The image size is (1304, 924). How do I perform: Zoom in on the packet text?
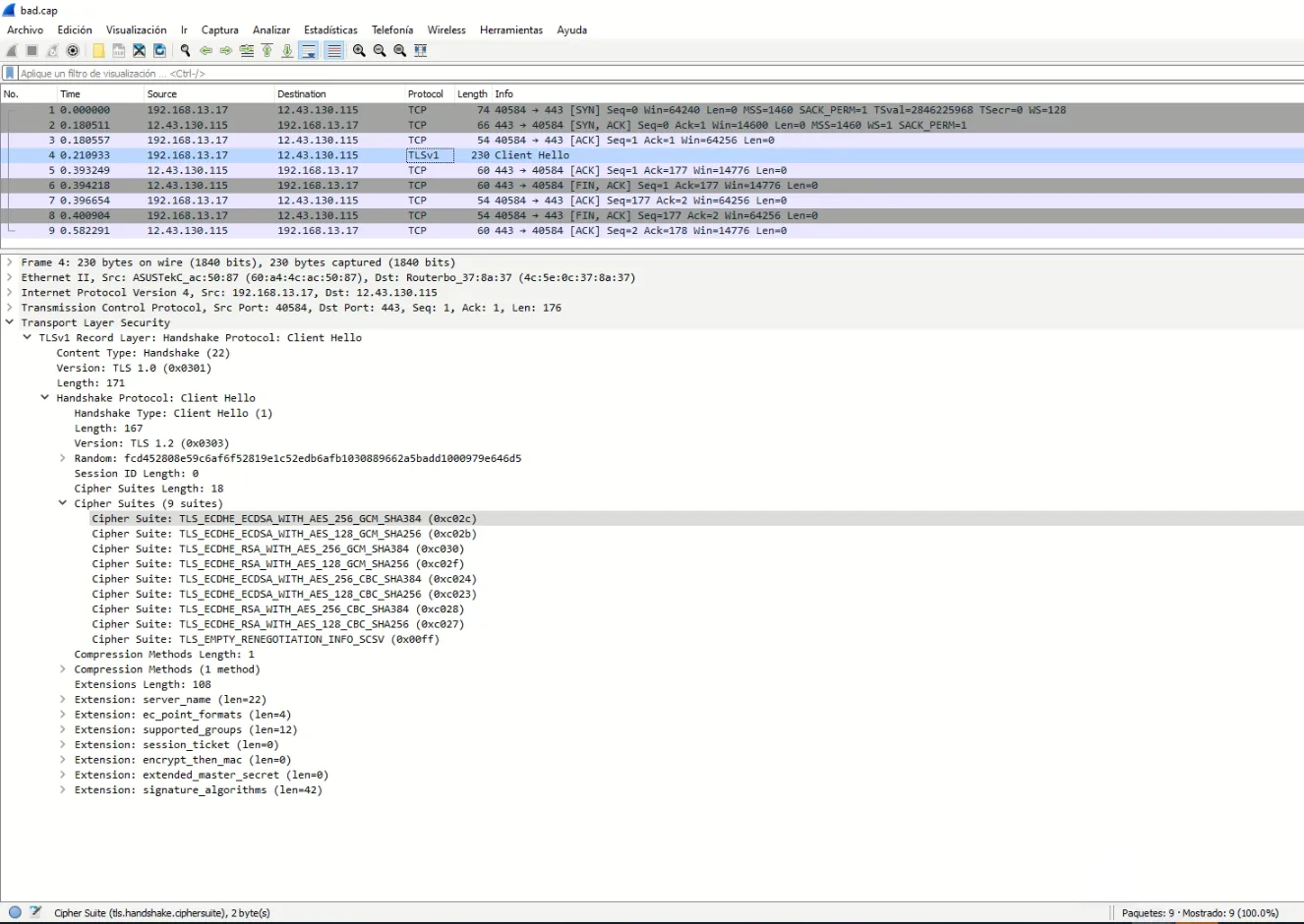(x=359, y=51)
